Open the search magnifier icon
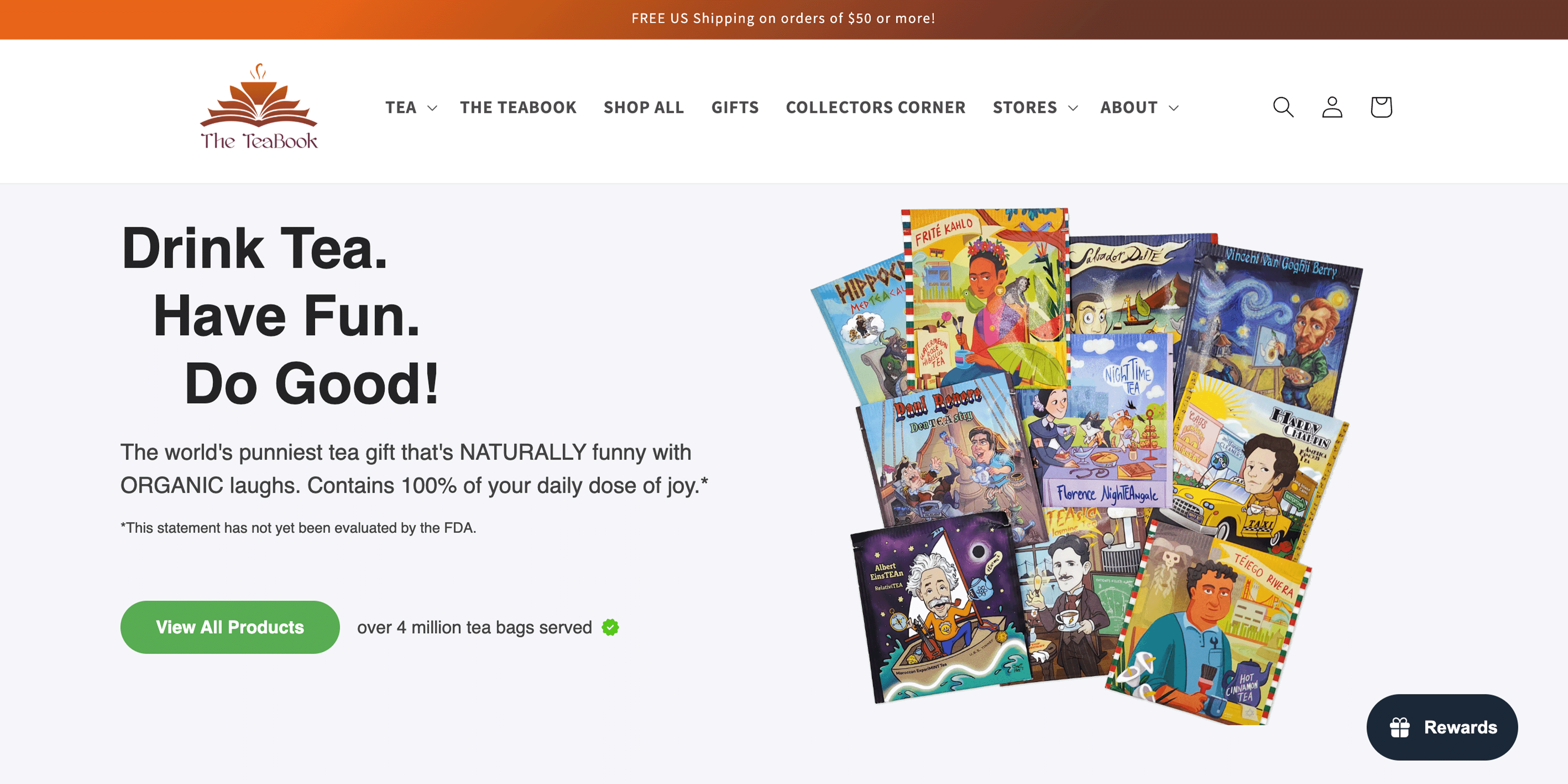This screenshot has width=1568, height=784. point(1283,107)
